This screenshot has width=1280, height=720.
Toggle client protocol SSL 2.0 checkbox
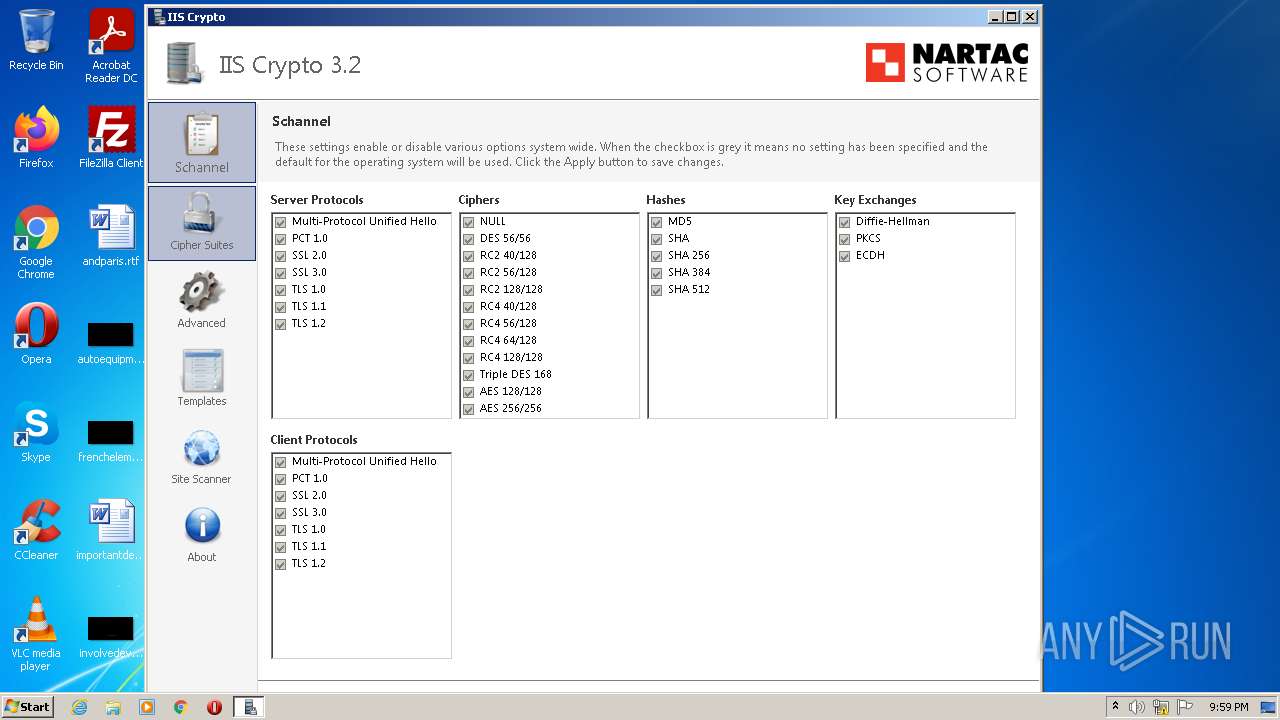(x=280, y=496)
